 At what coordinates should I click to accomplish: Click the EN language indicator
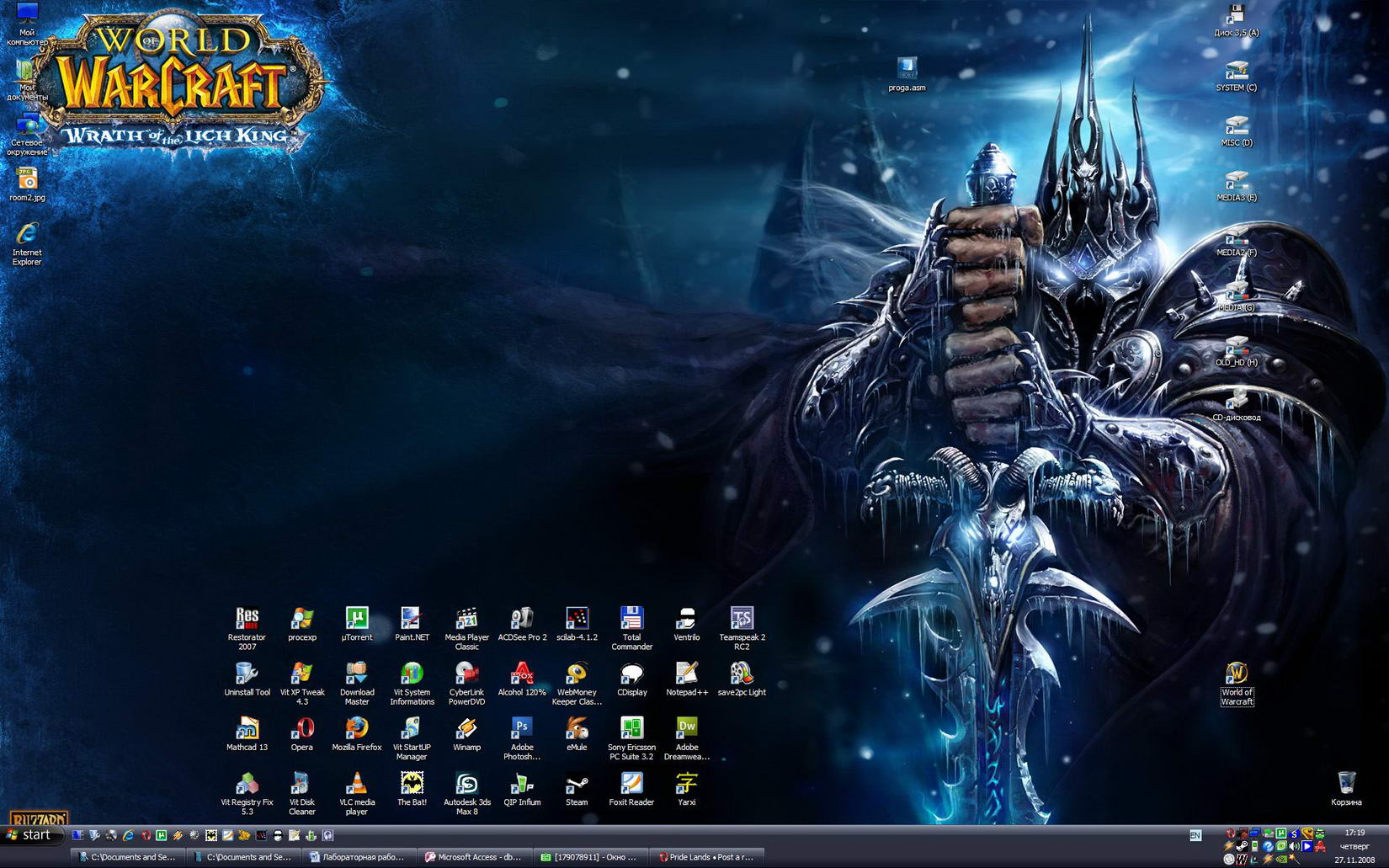coord(1195,835)
